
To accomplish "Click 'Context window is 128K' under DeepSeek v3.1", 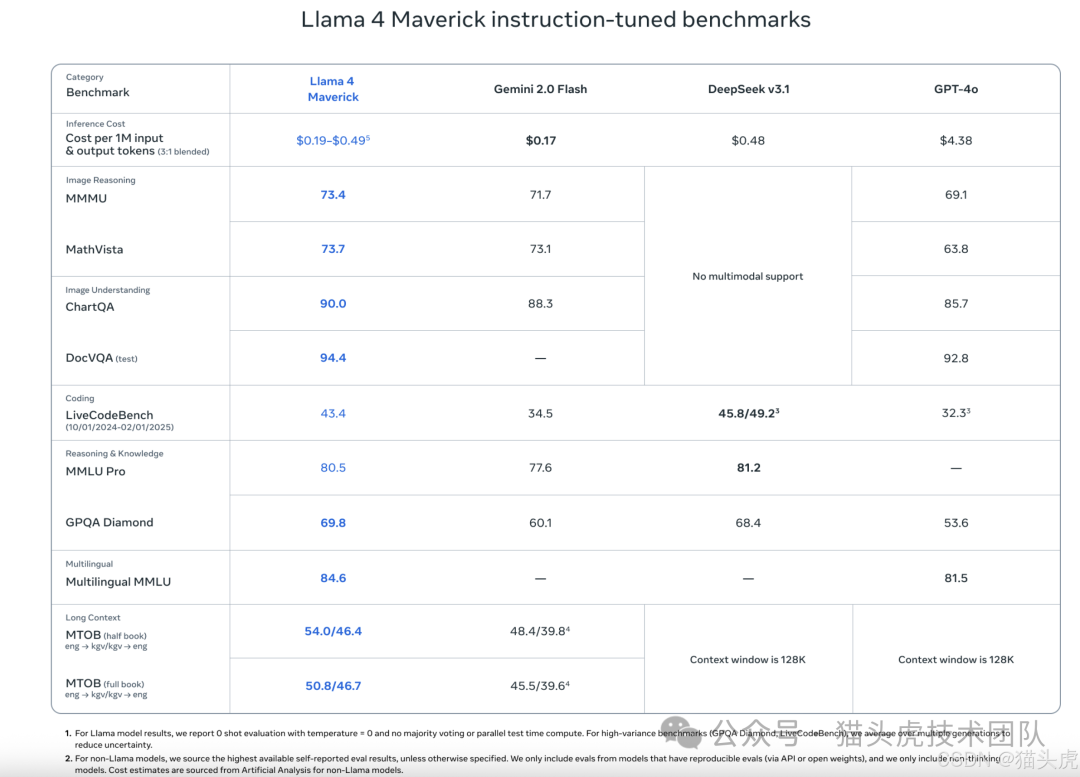I will pyautogui.click(x=747, y=660).
